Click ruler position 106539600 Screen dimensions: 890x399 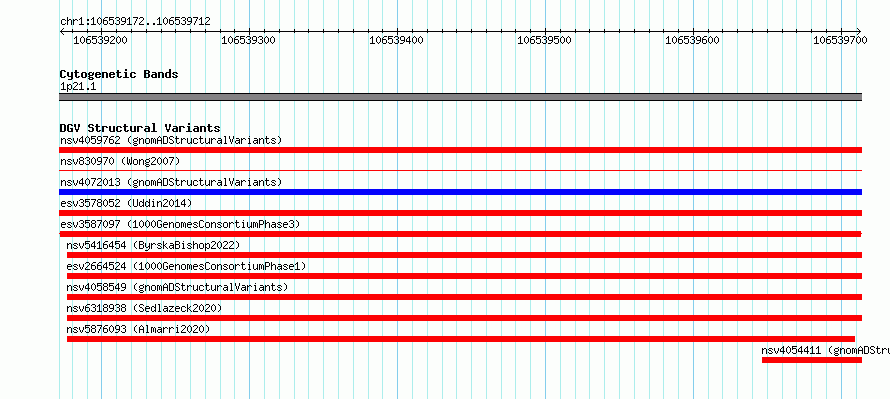[692, 40]
